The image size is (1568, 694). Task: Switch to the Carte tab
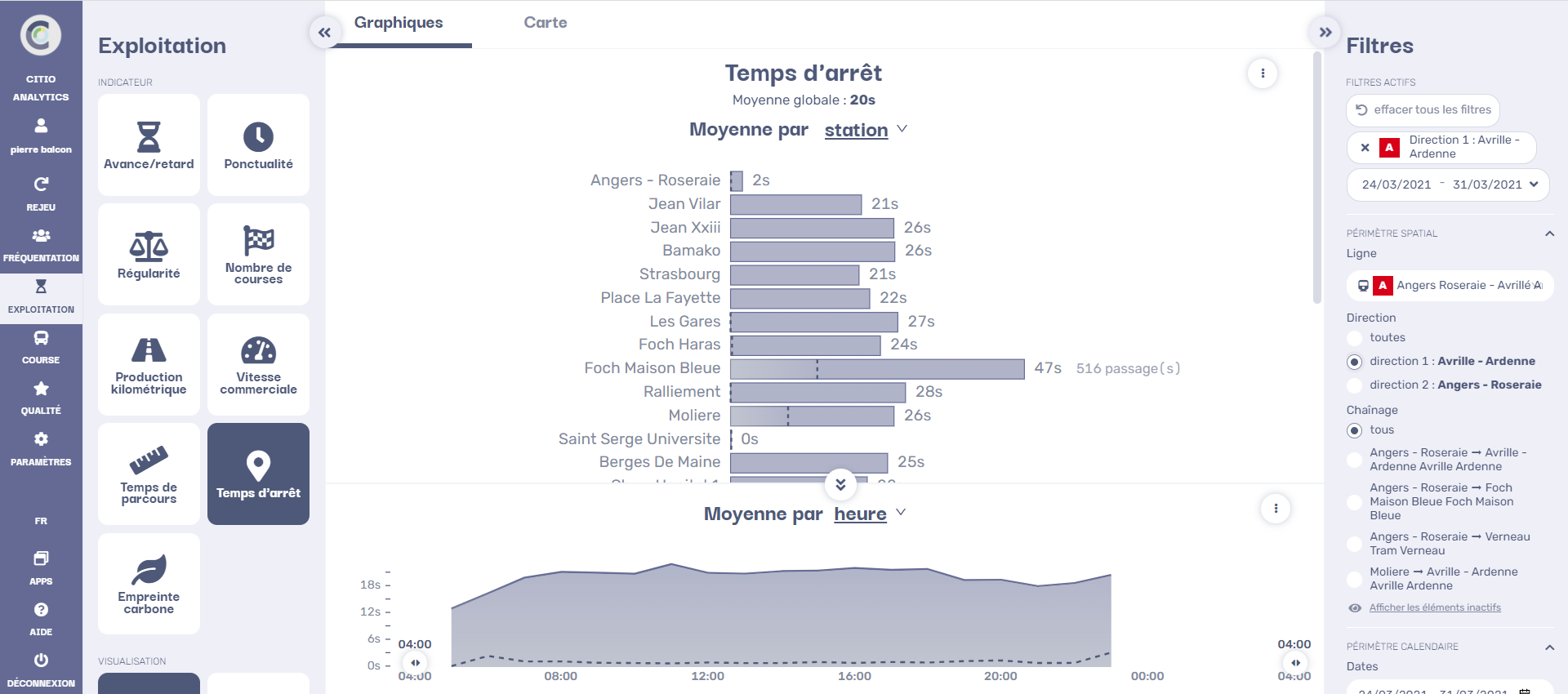click(545, 23)
